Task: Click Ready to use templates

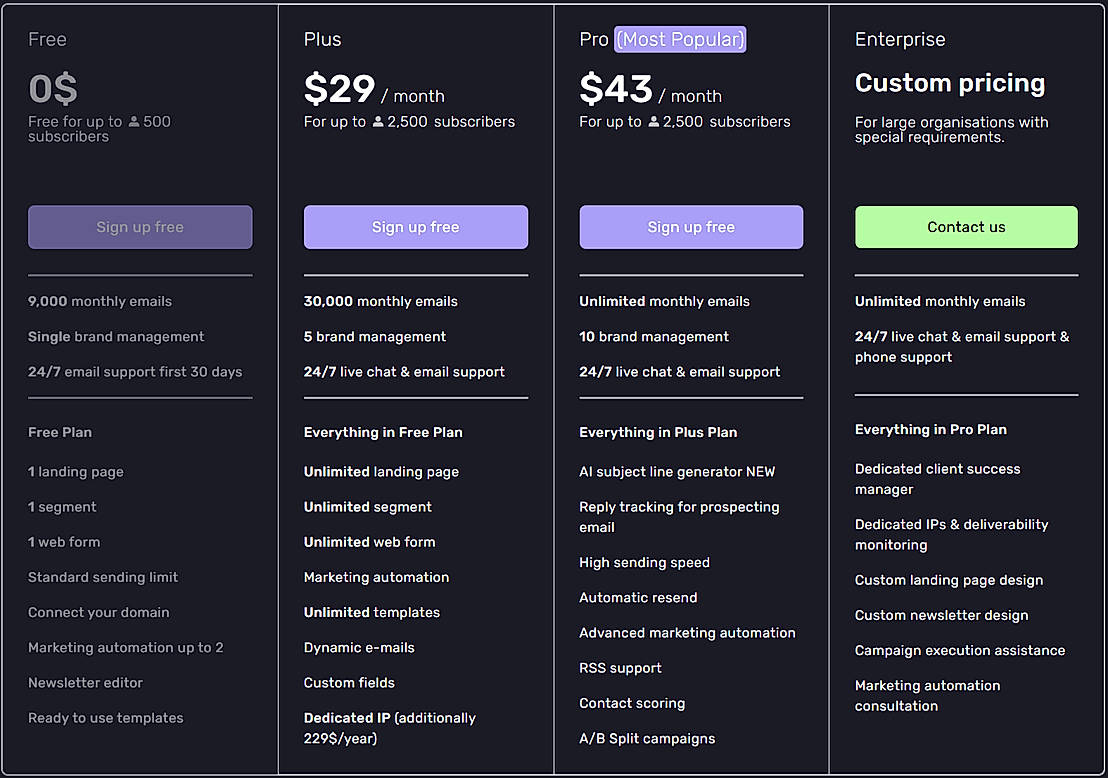Action: pyautogui.click(x=106, y=718)
